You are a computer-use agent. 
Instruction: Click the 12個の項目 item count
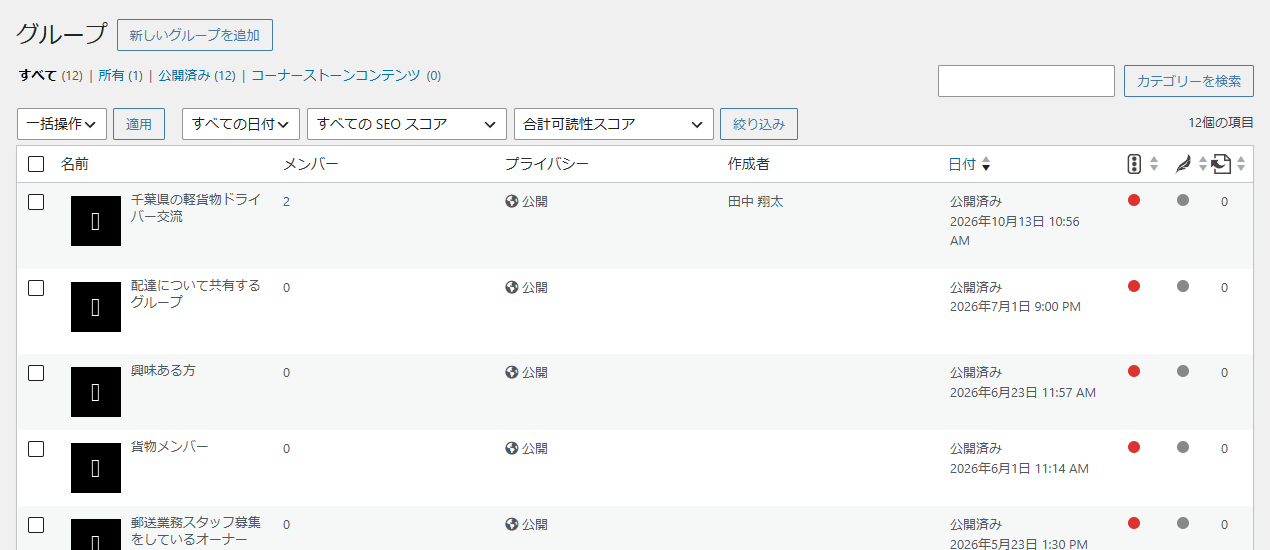coord(1221,122)
